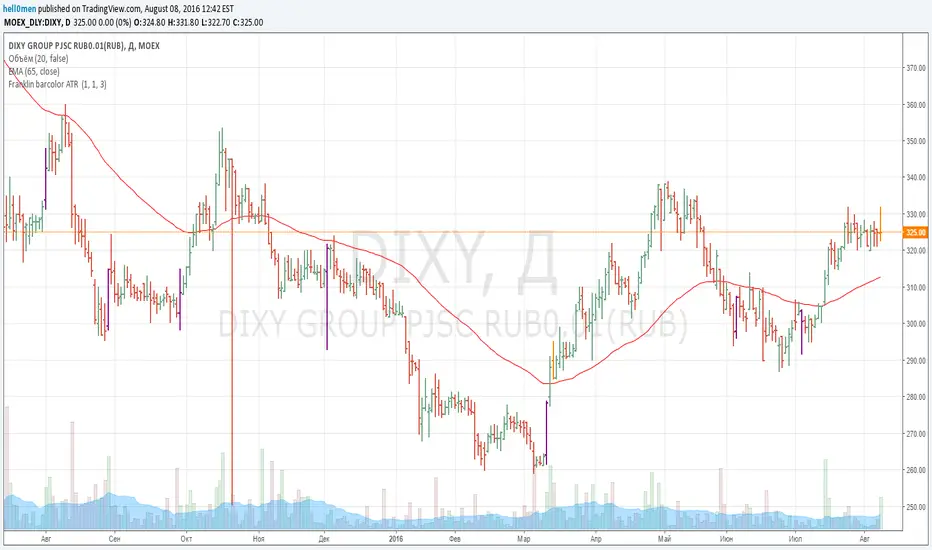Click the 320.00 price axis label
This screenshot has height=550, width=932.
click(x=916, y=251)
